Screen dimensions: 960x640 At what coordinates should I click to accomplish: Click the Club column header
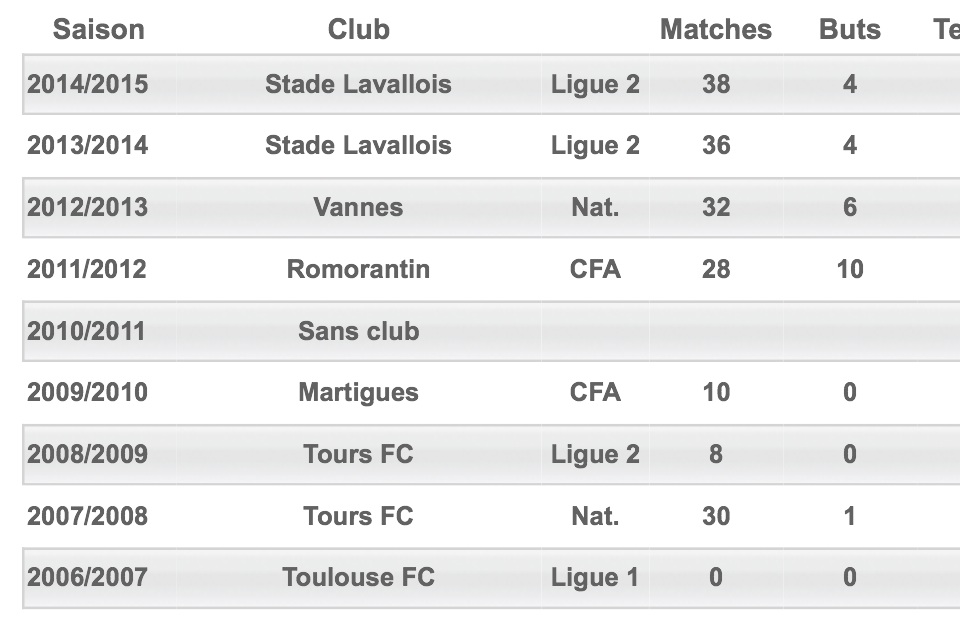point(358,29)
